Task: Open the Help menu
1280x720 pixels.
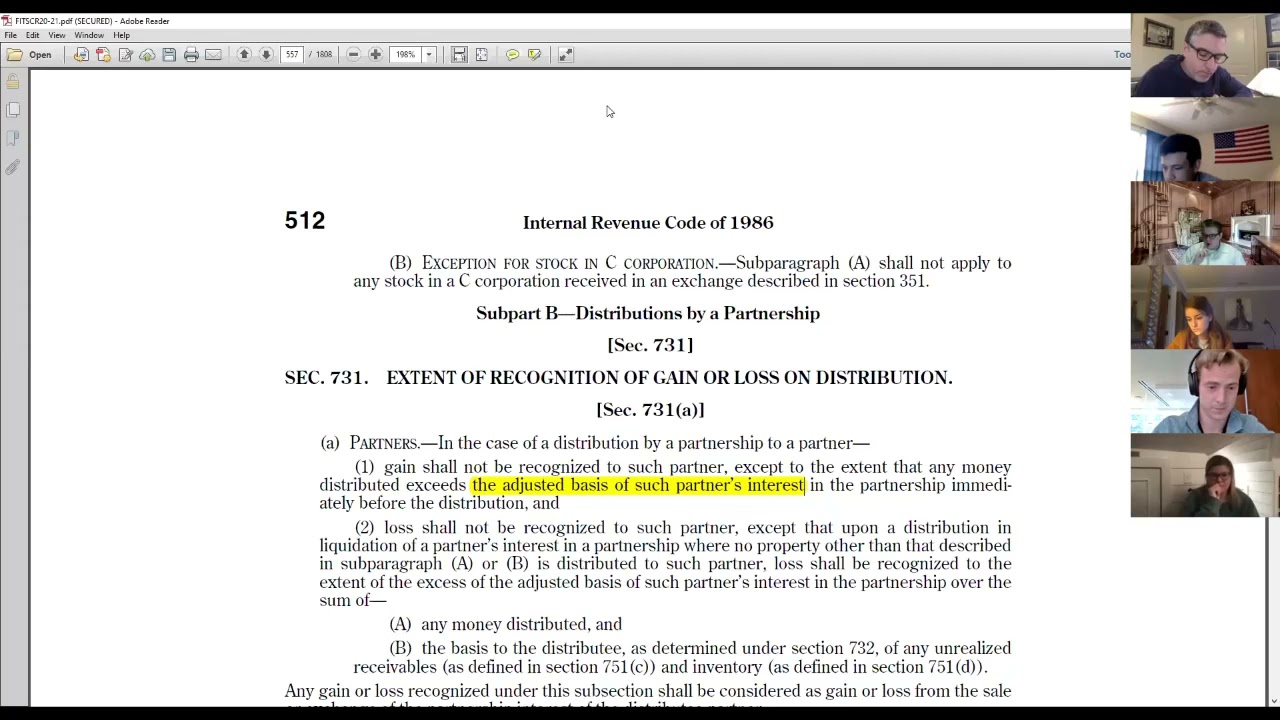Action: (x=121, y=35)
